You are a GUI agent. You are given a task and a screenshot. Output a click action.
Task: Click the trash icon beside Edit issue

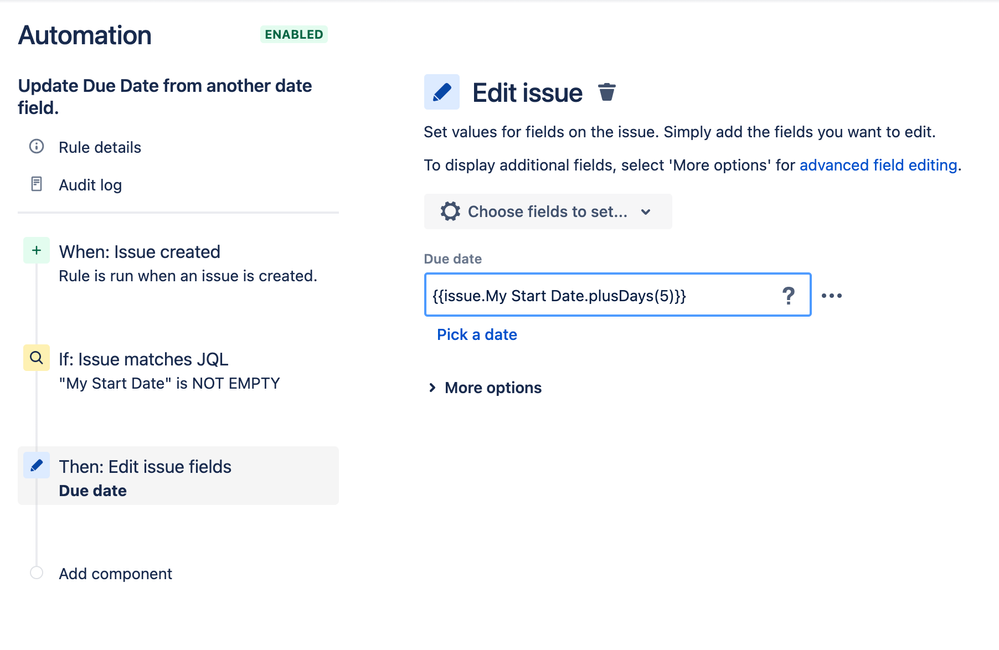[607, 92]
